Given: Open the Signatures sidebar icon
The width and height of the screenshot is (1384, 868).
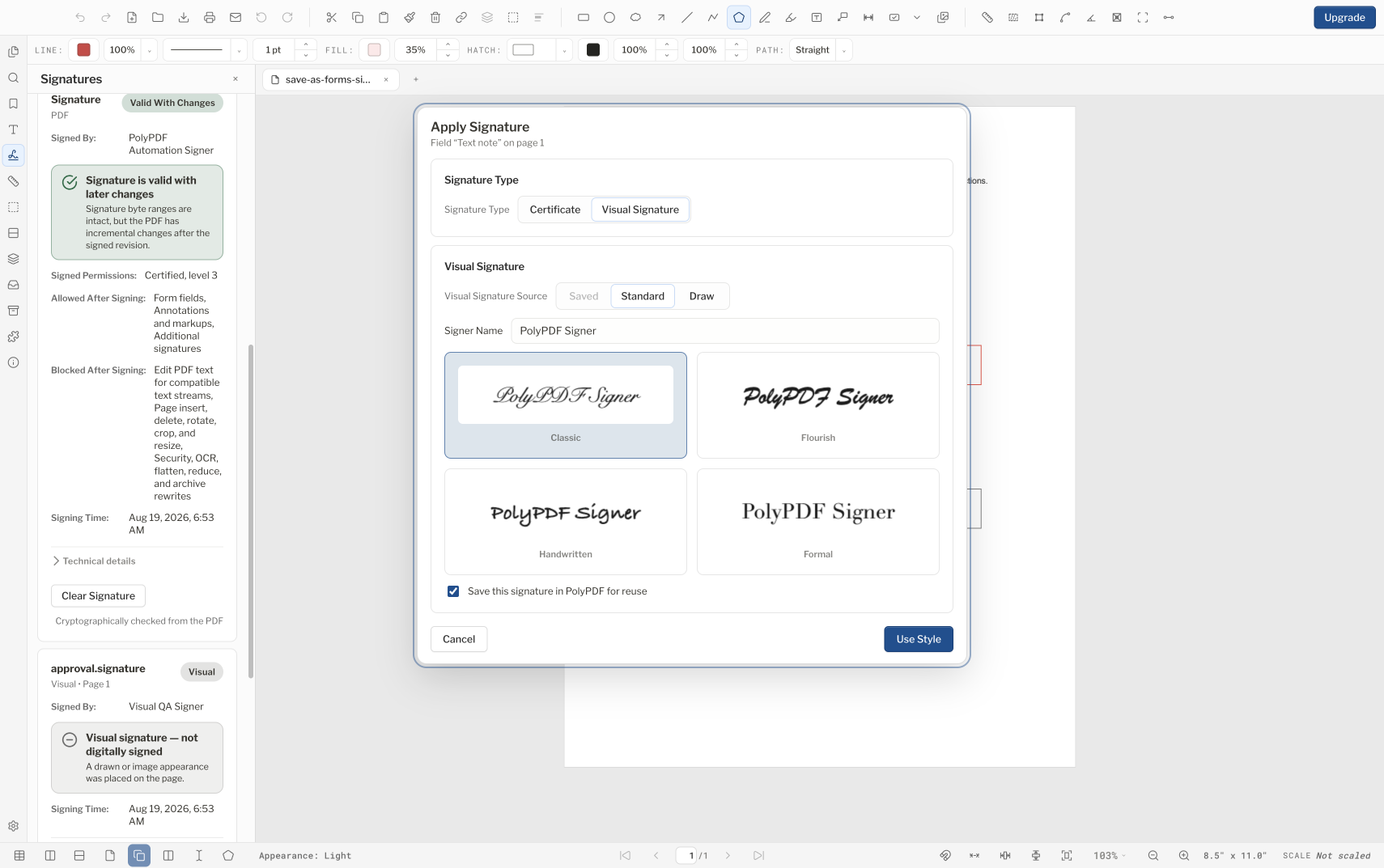Looking at the screenshot, I should 14,155.
